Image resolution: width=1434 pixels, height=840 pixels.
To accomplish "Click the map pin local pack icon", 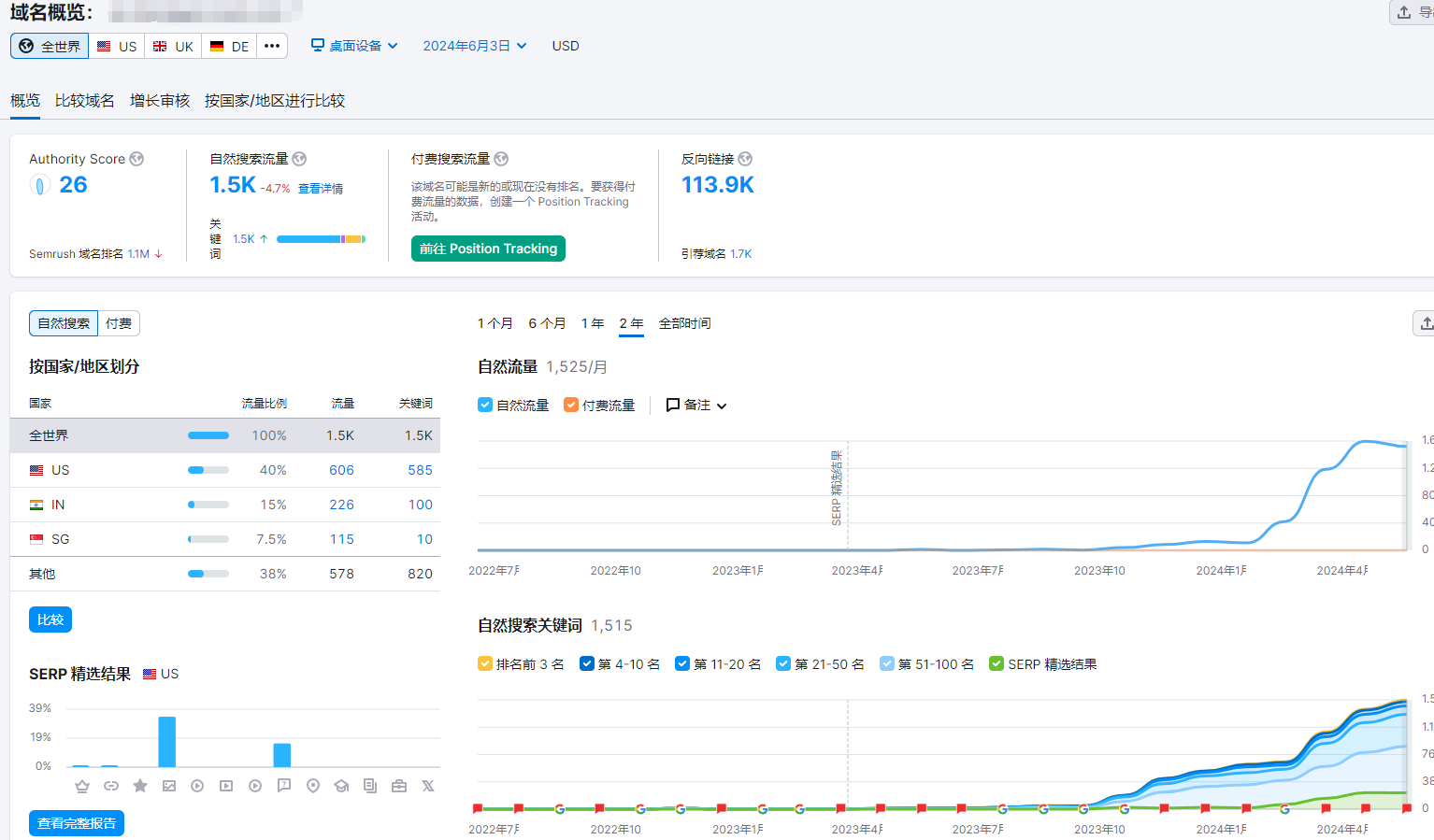I will coord(313,786).
